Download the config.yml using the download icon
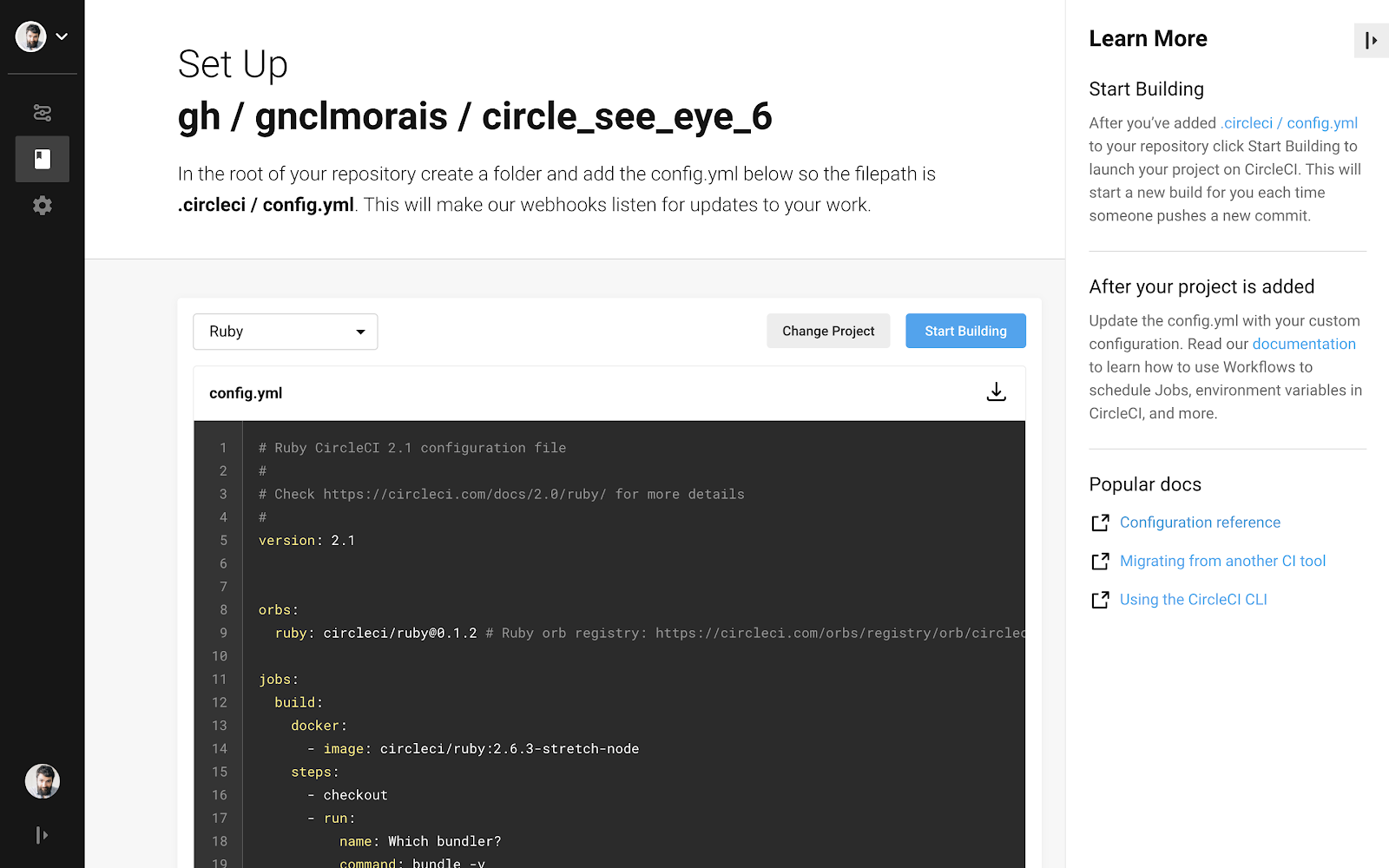 [996, 391]
